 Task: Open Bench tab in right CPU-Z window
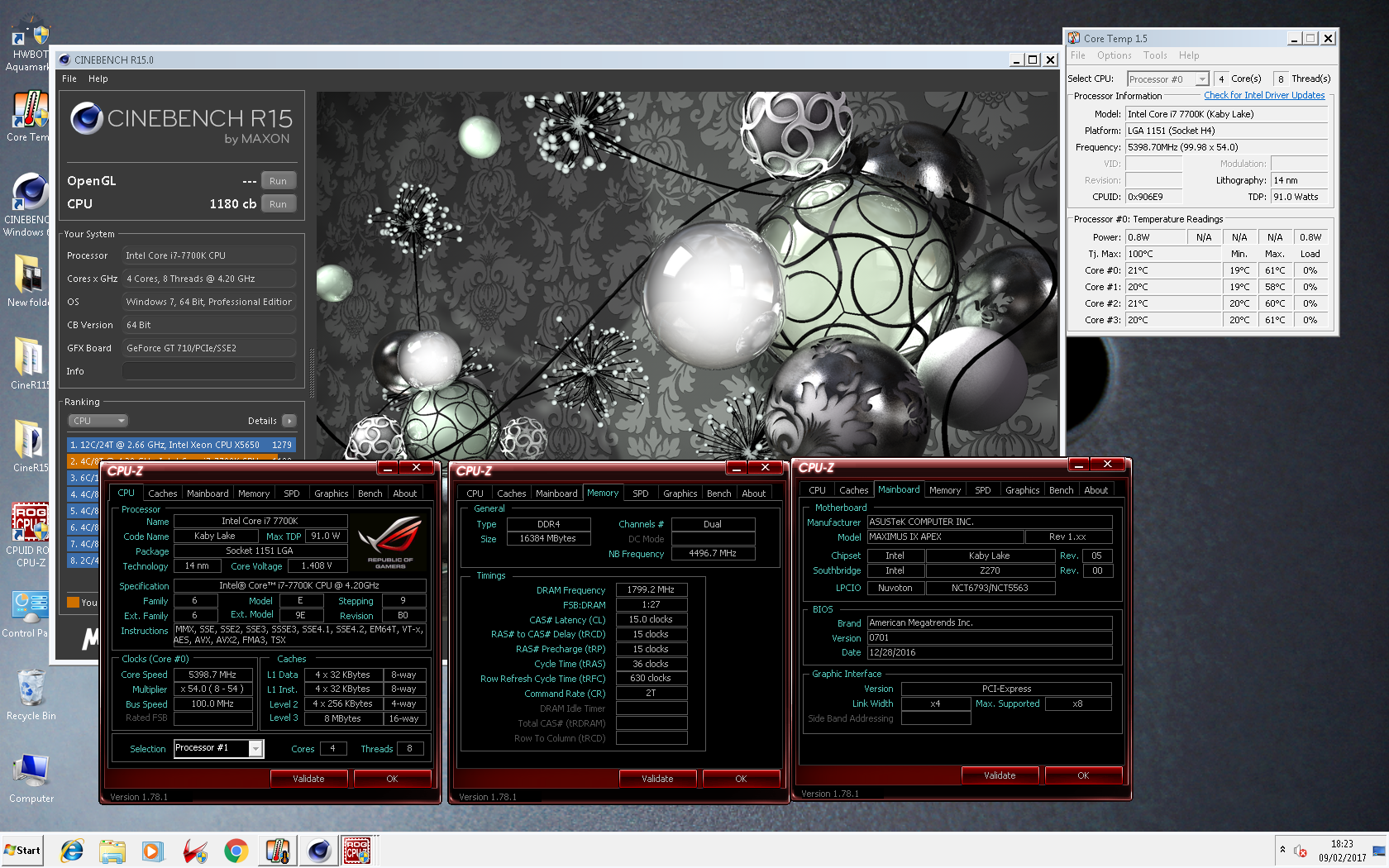[1062, 490]
